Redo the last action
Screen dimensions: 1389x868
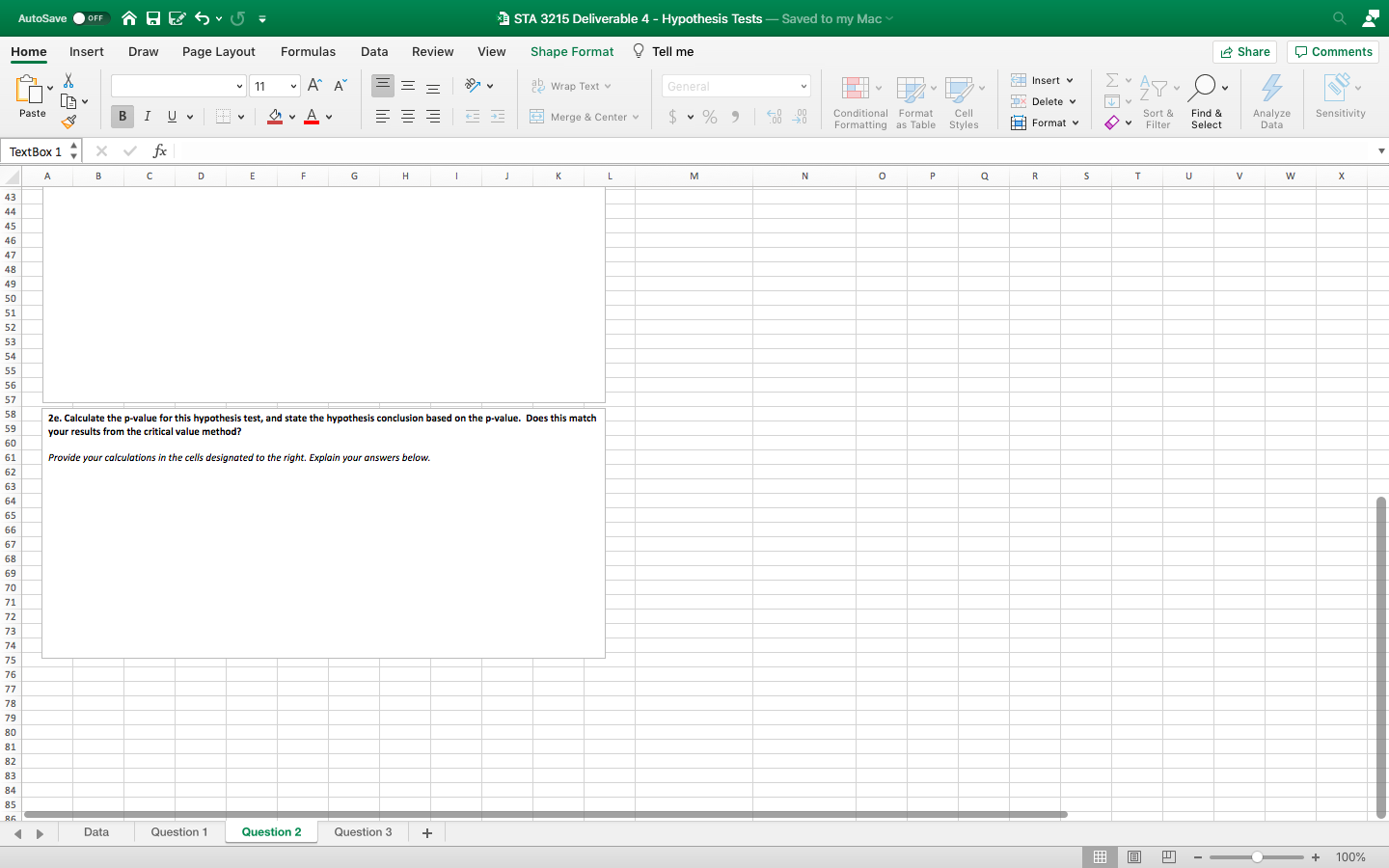pyautogui.click(x=238, y=18)
